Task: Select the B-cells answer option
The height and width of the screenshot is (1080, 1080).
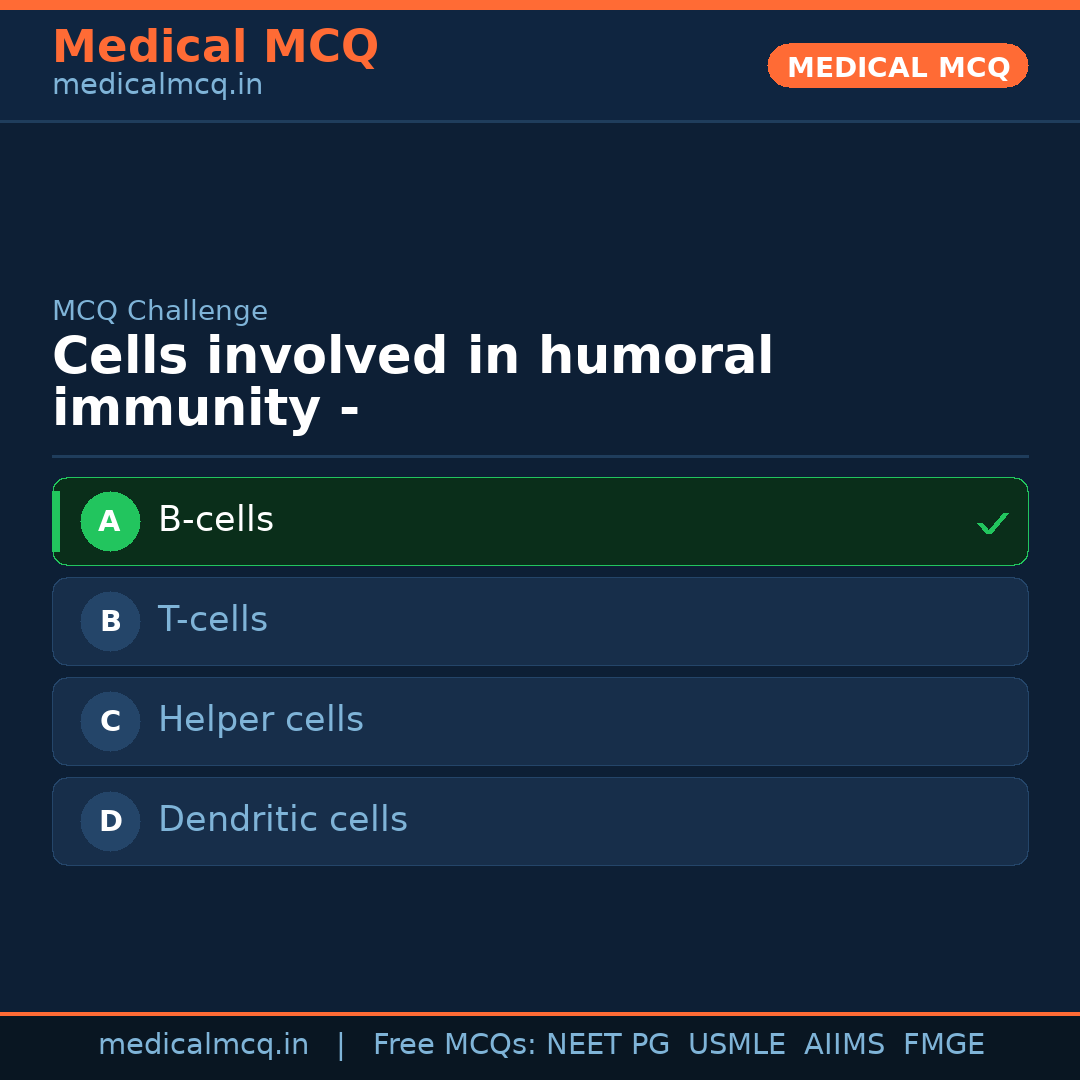Action: point(540,521)
